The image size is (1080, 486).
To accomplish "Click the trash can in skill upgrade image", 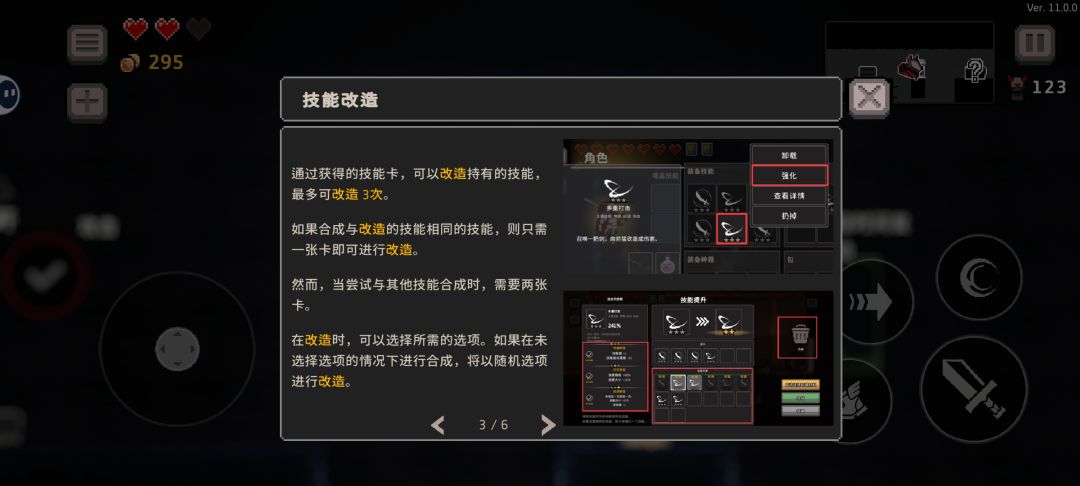I will pyautogui.click(x=798, y=337).
